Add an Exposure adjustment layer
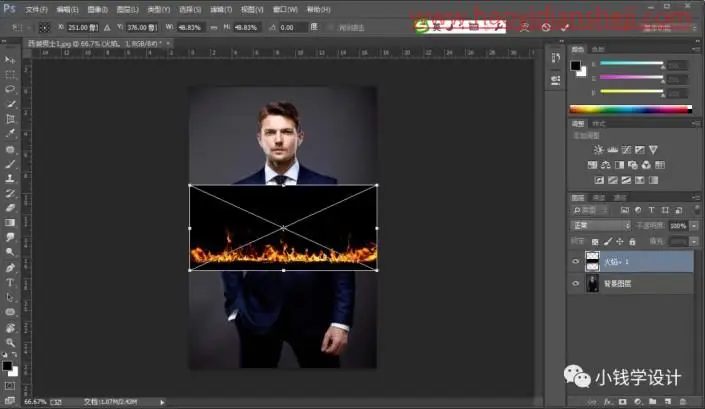The height and width of the screenshot is (409, 705). pos(640,150)
